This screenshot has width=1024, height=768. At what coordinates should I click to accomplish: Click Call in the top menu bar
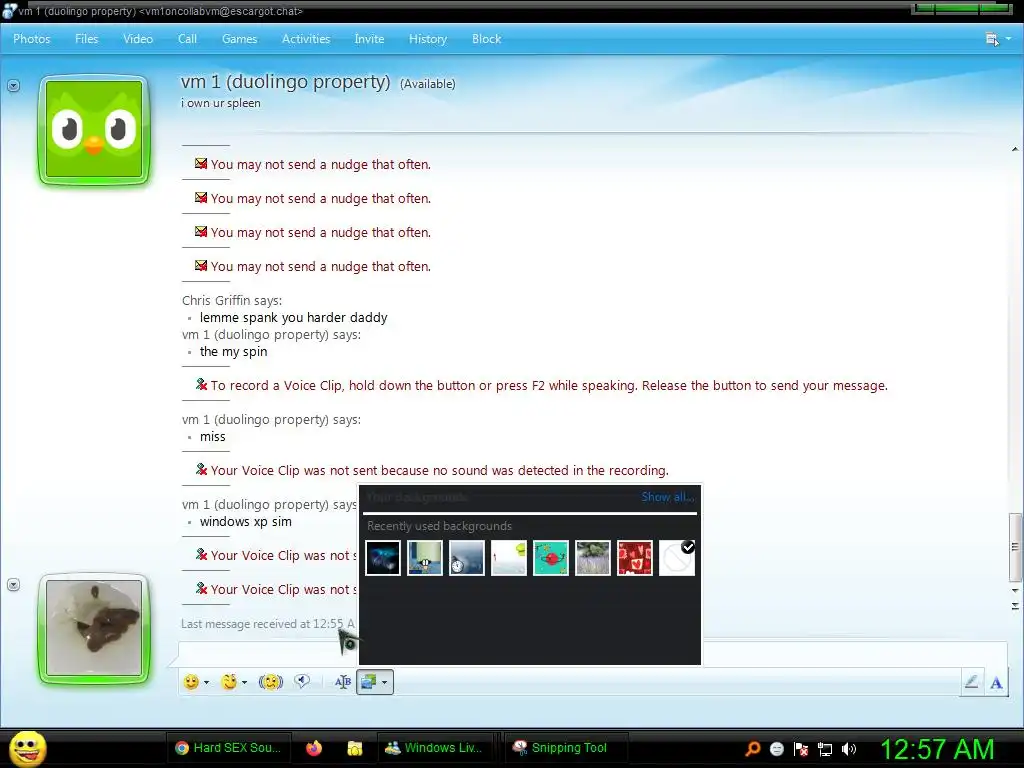point(187,39)
